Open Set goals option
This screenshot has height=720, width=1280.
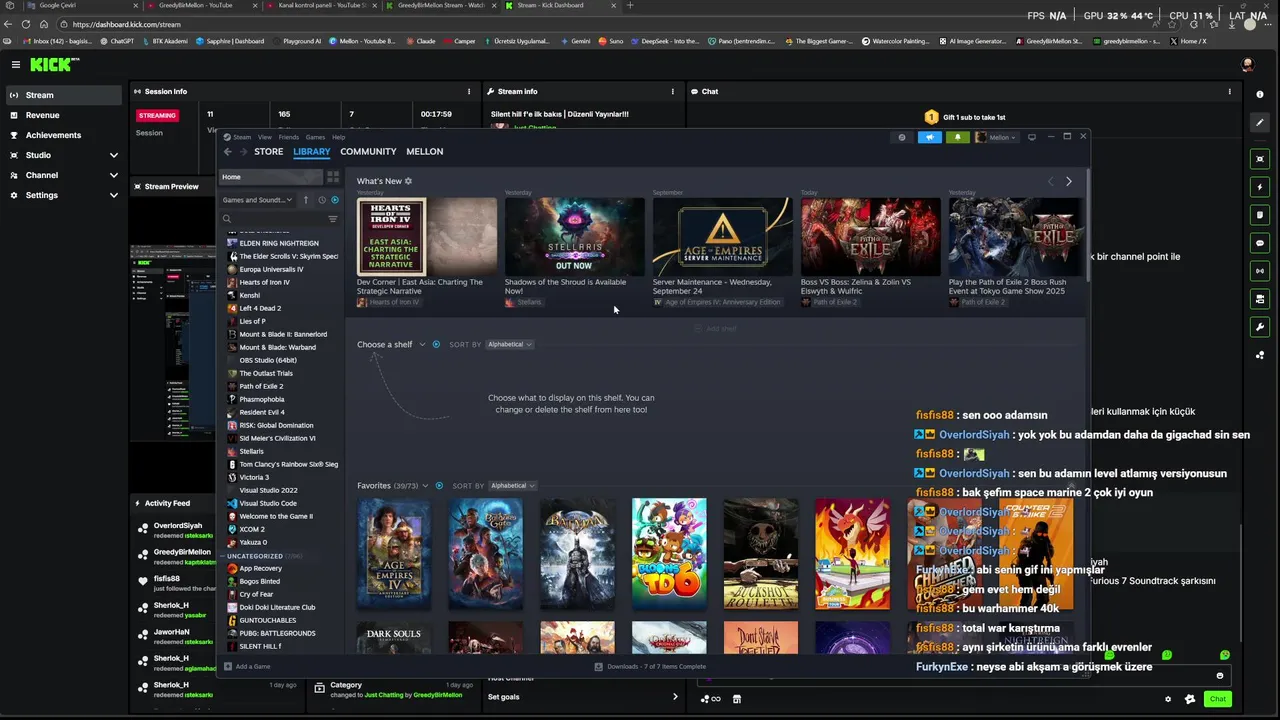point(582,697)
